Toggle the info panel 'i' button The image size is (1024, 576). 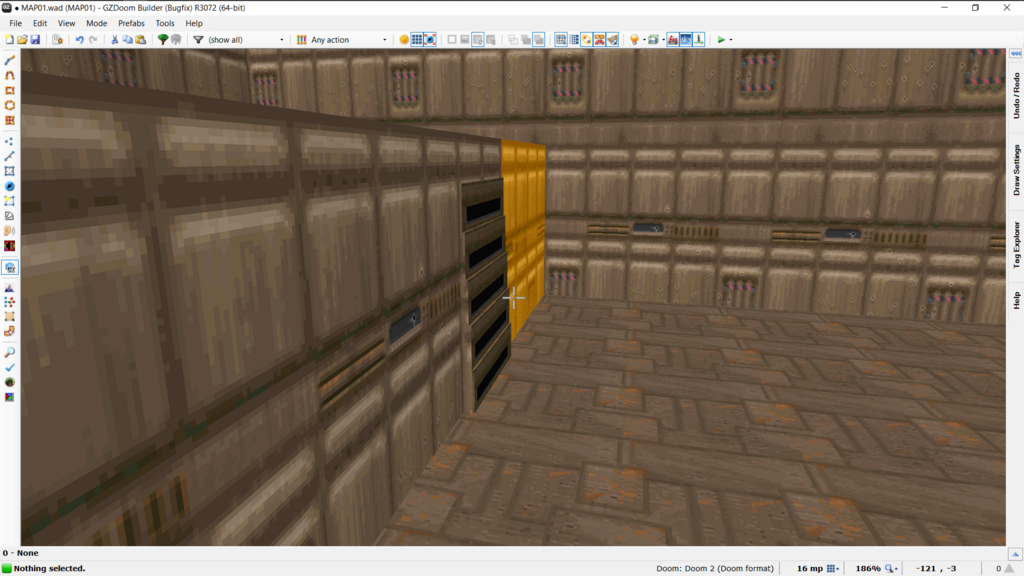[699, 40]
